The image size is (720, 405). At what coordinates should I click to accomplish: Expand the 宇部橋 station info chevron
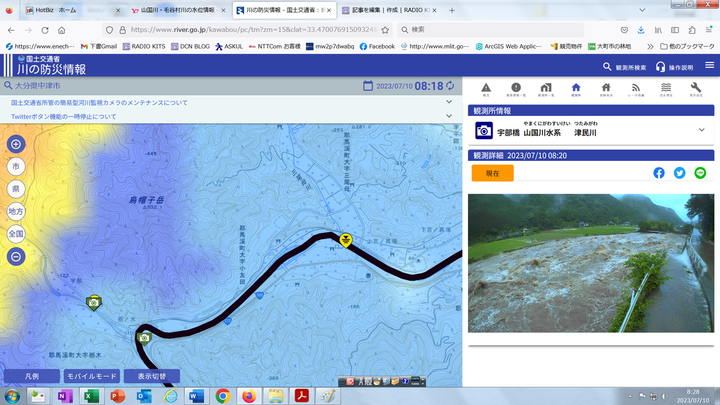point(702,130)
